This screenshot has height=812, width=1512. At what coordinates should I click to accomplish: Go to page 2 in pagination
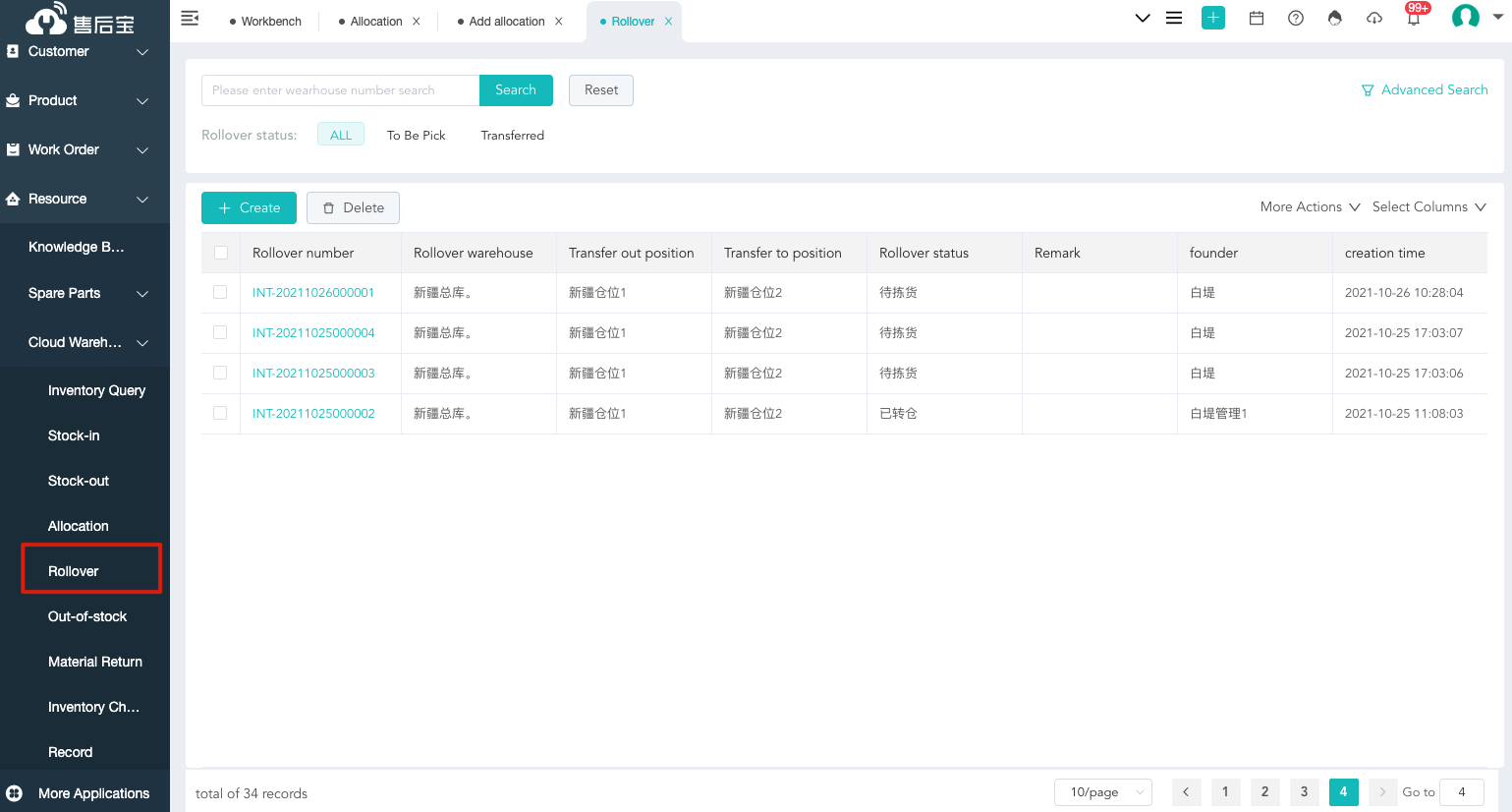coord(1264,792)
